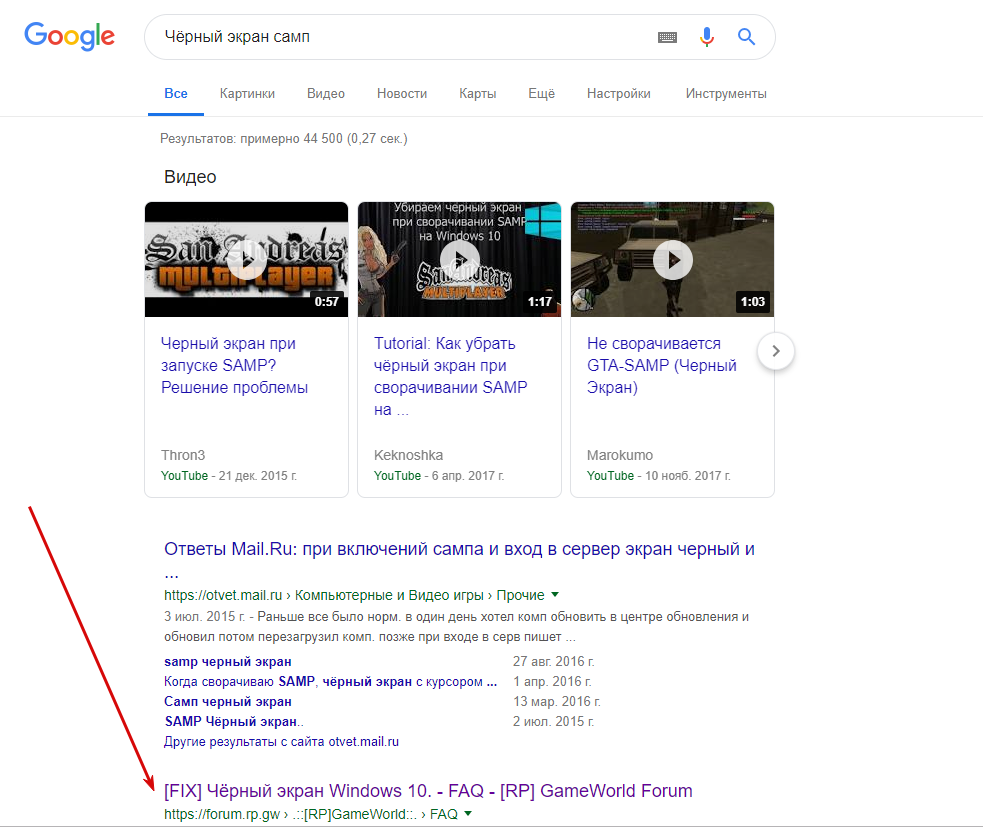Click the 1:03 video duration badge
The width and height of the screenshot is (983, 831).
tap(753, 301)
